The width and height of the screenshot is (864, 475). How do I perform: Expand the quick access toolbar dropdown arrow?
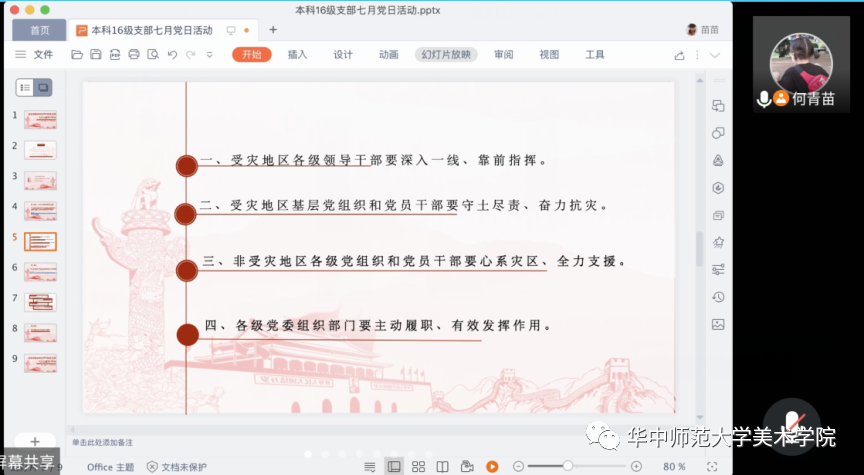coord(209,55)
